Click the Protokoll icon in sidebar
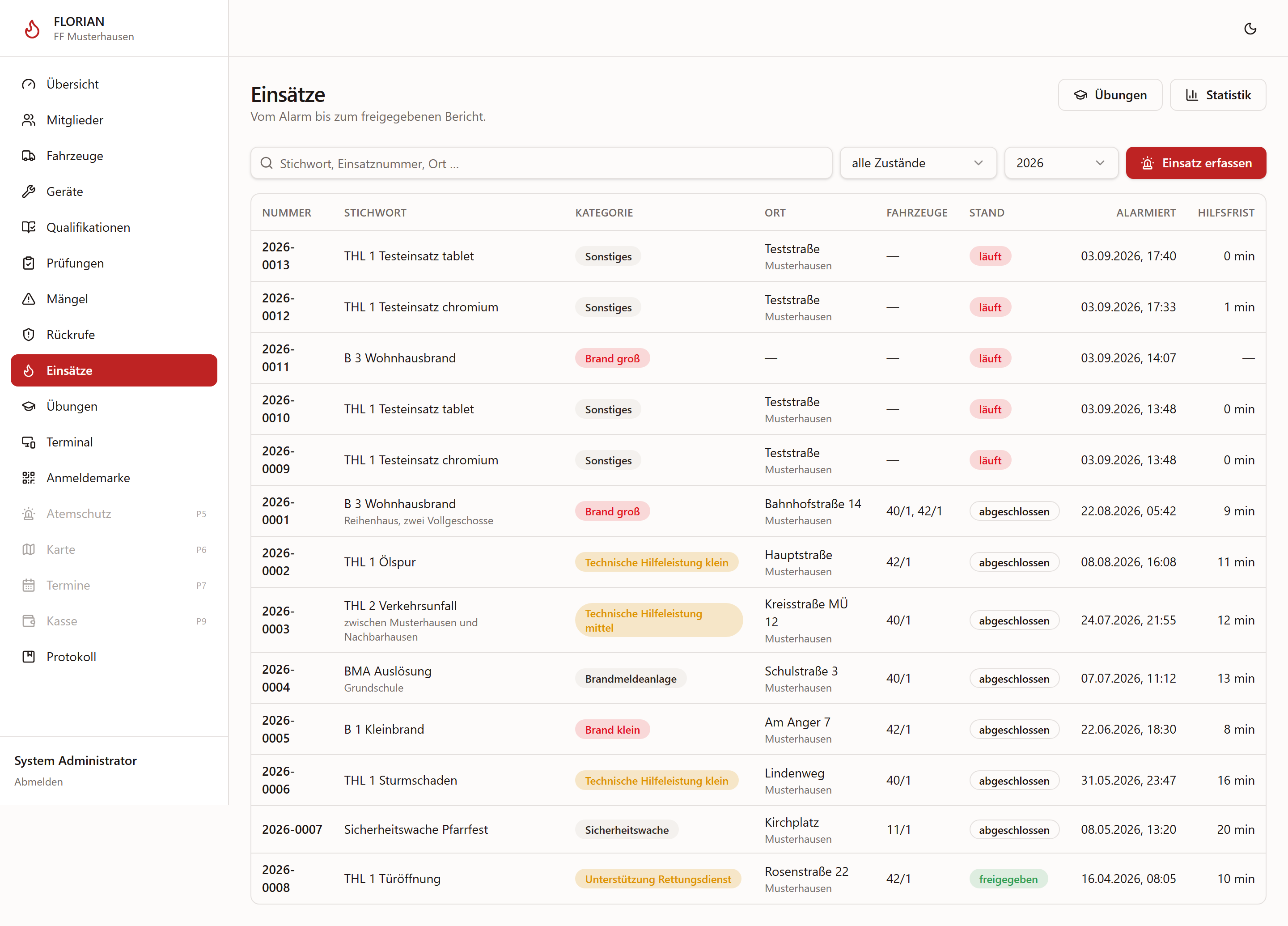This screenshot has width=1288, height=926. [x=28, y=657]
